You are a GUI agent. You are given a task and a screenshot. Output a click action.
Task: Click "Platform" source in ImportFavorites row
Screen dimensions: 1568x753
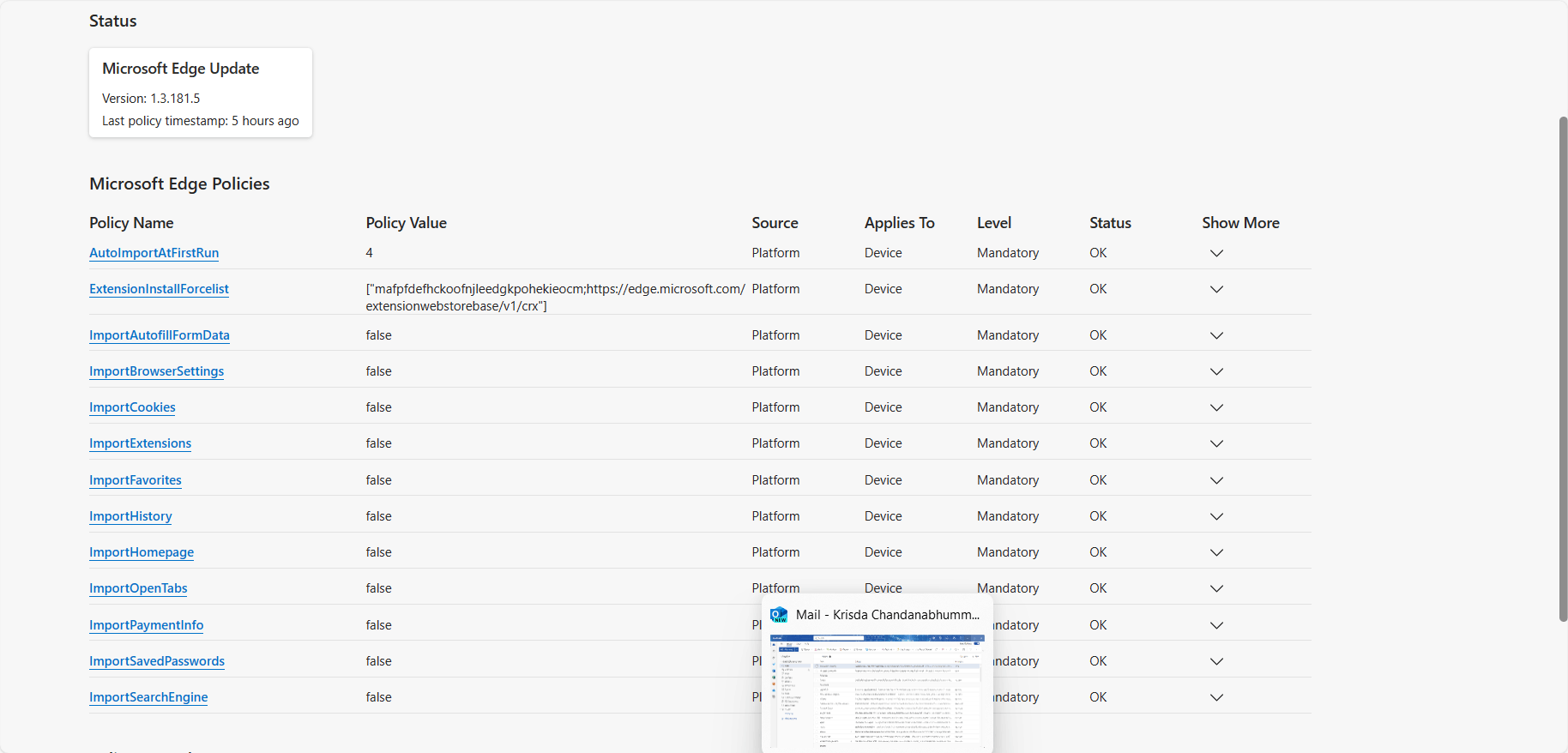point(776,480)
